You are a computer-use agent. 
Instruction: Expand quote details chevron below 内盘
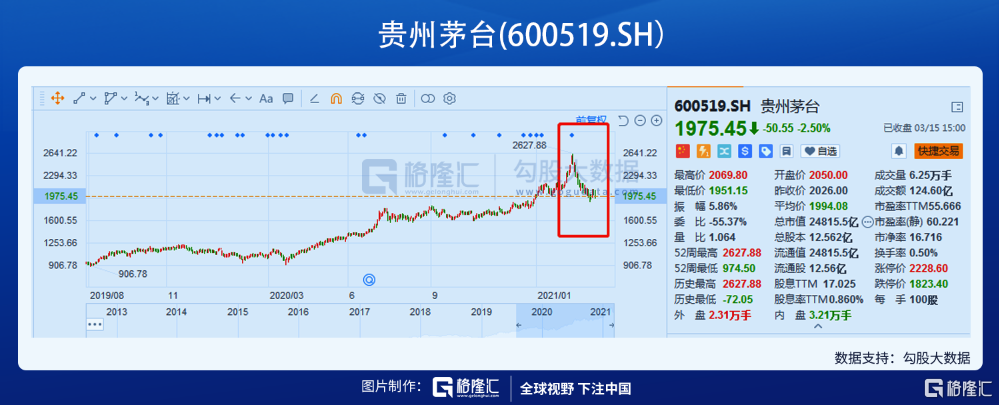pyautogui.click(x=819, y=326)
